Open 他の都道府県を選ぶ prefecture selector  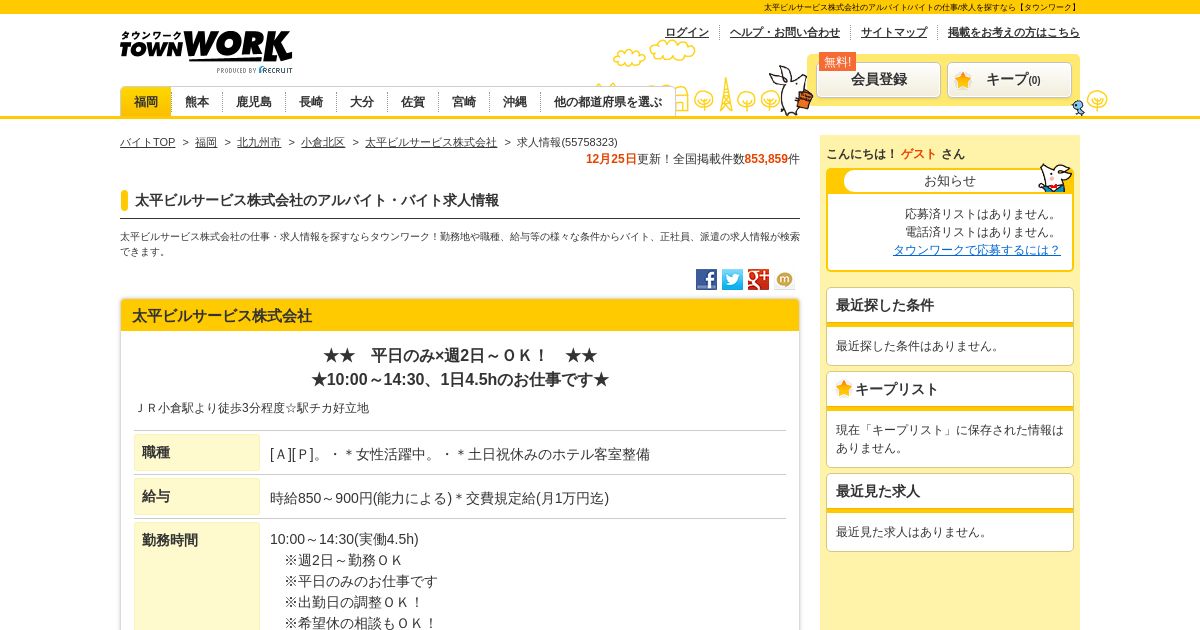(608, 102)
